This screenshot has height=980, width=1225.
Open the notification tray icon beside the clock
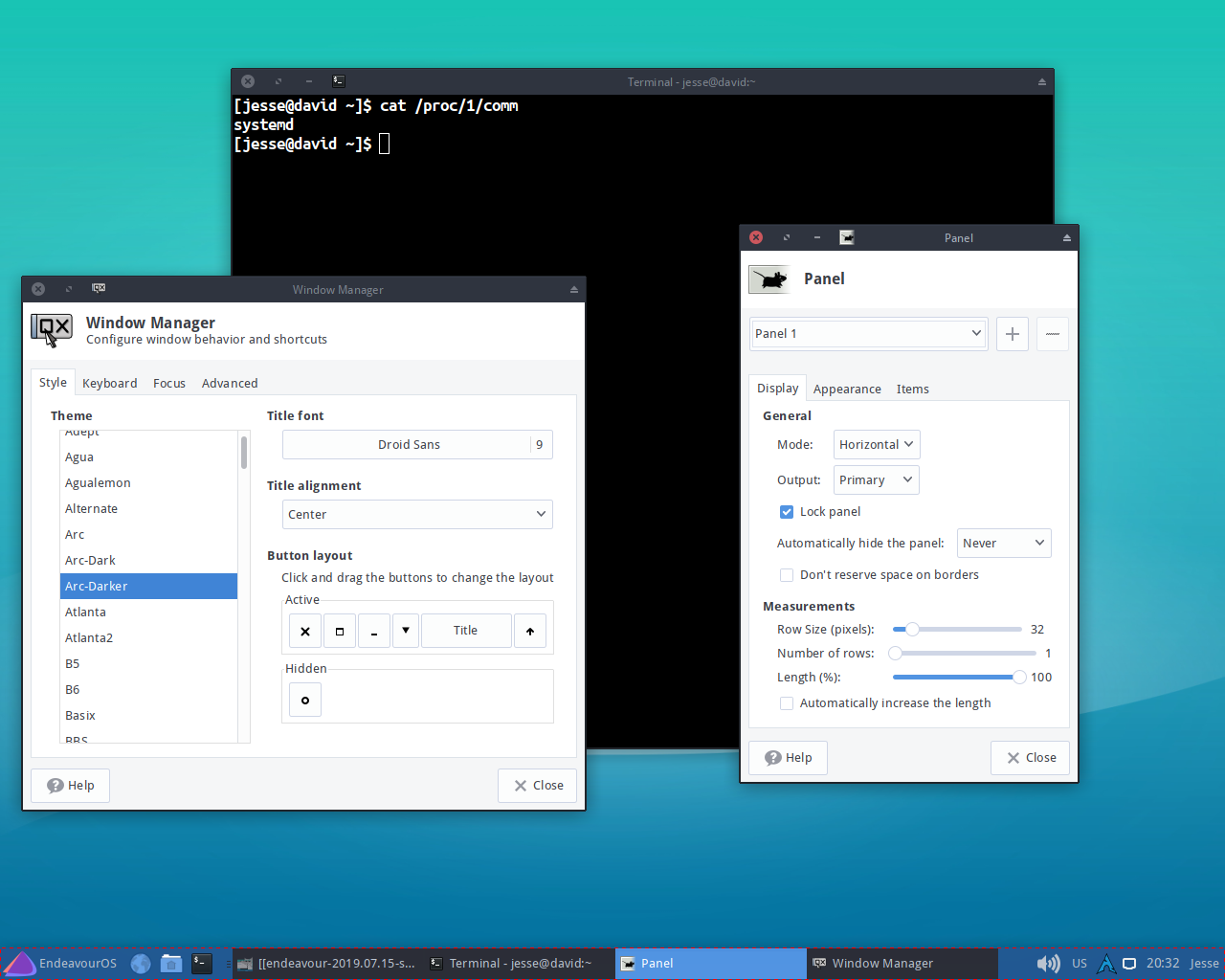click(1129, 964)
